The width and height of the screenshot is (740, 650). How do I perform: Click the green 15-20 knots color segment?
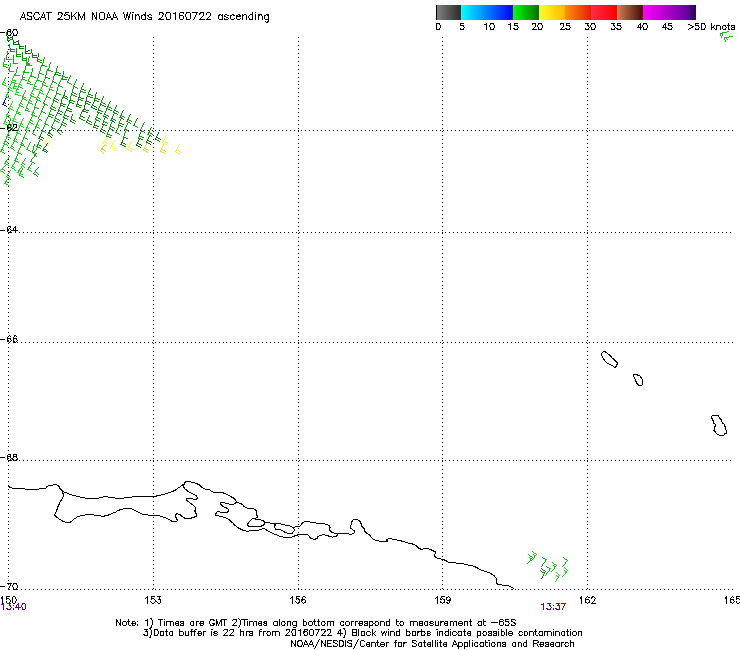click(526, 12)
